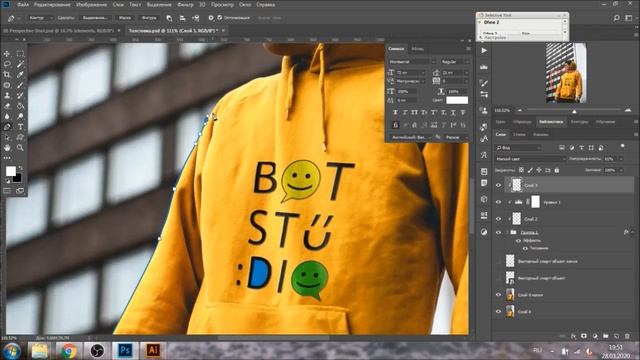Image resolution: width=640 pixels, height=360 pixels.
Task: Expand the Группа 1 folder
Action: pyautogui.click(x=507, y=232)
